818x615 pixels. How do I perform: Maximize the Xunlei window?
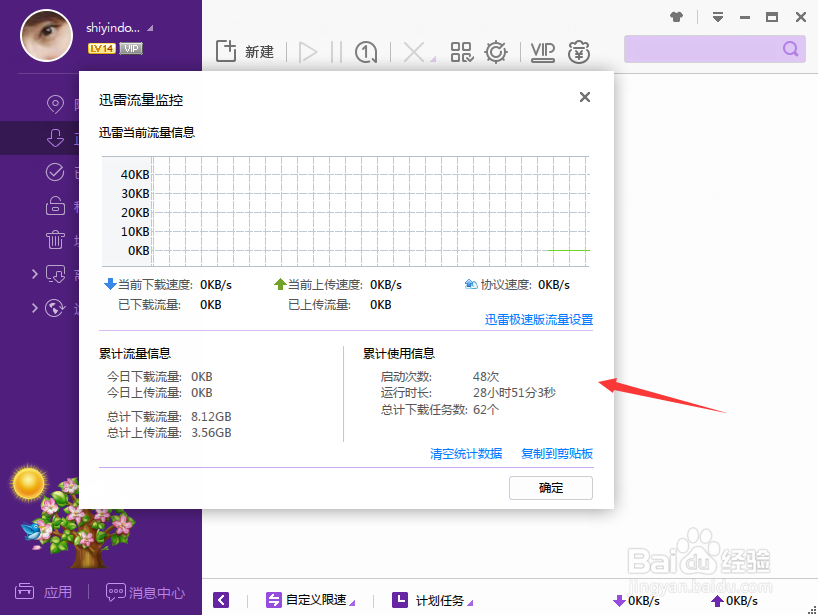[772, 17]
